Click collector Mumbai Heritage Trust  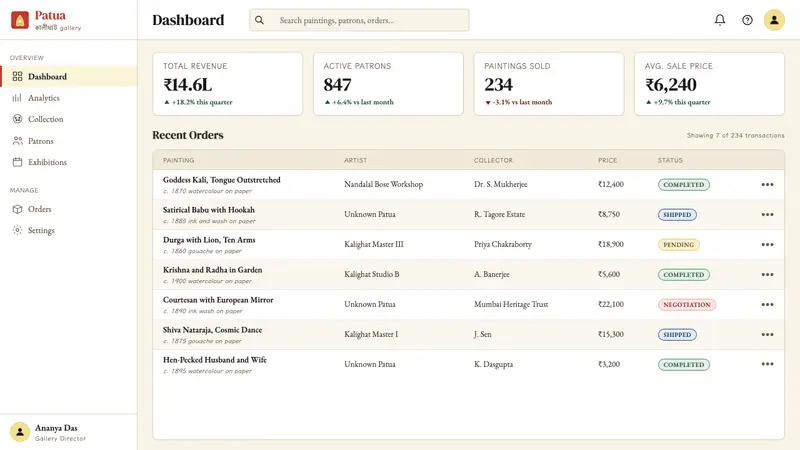[x=511, y=305]
